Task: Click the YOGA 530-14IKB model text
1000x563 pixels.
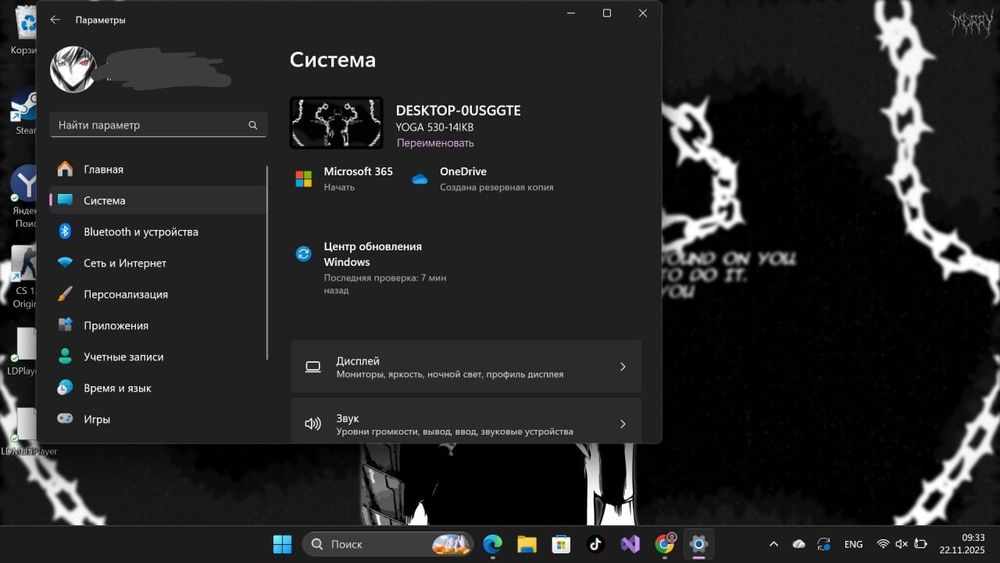Action: tap(434, 127)
